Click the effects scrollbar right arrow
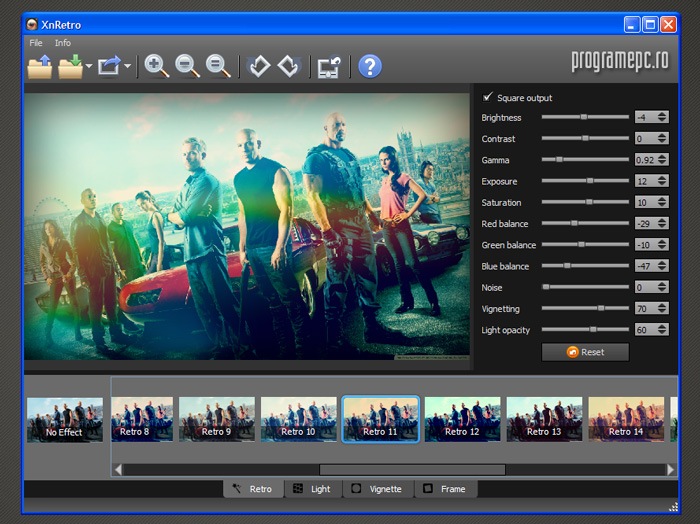Screen dimensions: 700x524 (670, 470)
